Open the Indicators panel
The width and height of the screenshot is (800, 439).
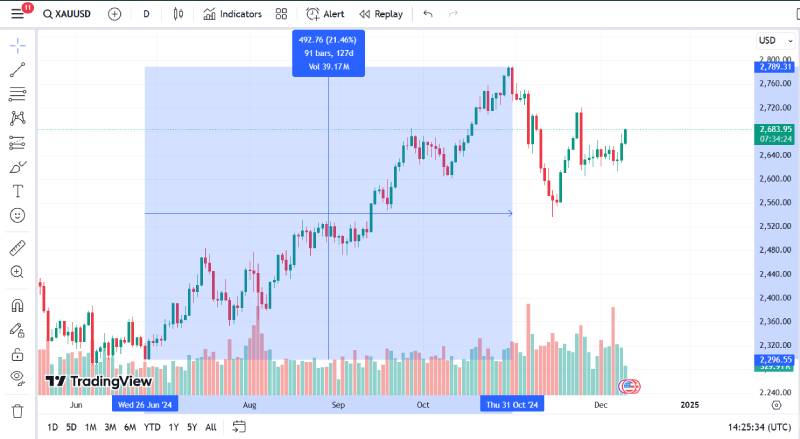(232, 14)
